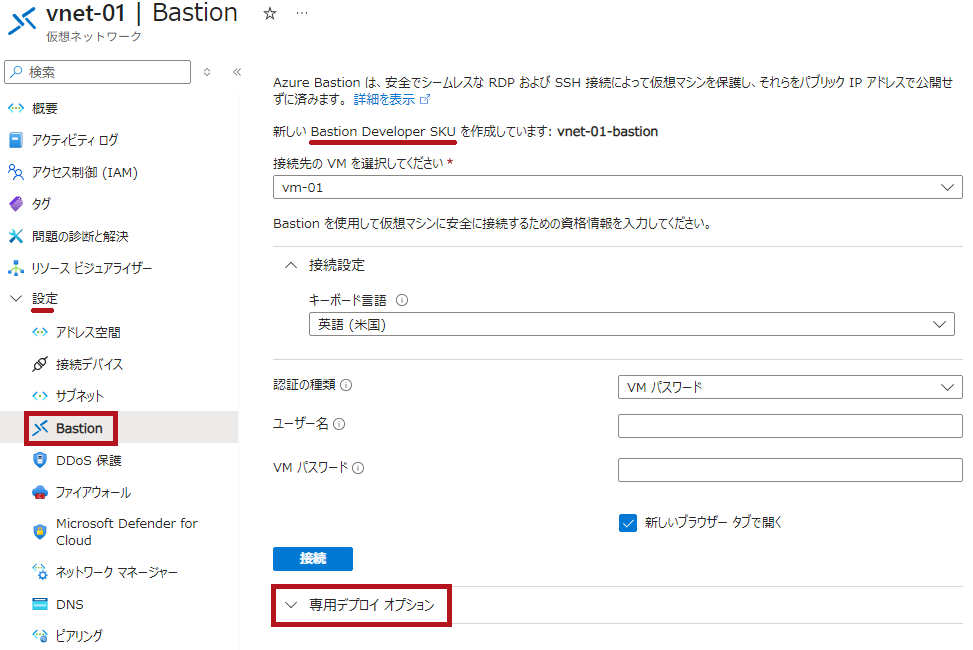Click the 検索 search field
This screenshot has width=973, height=650.
pos(97,72)
